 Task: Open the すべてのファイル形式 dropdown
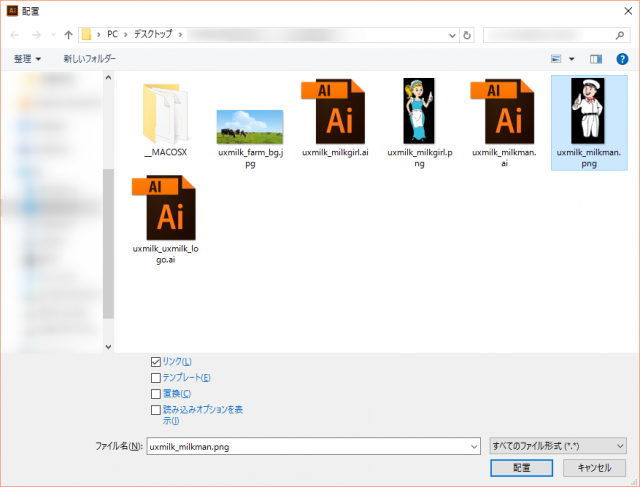pos(558,445)
